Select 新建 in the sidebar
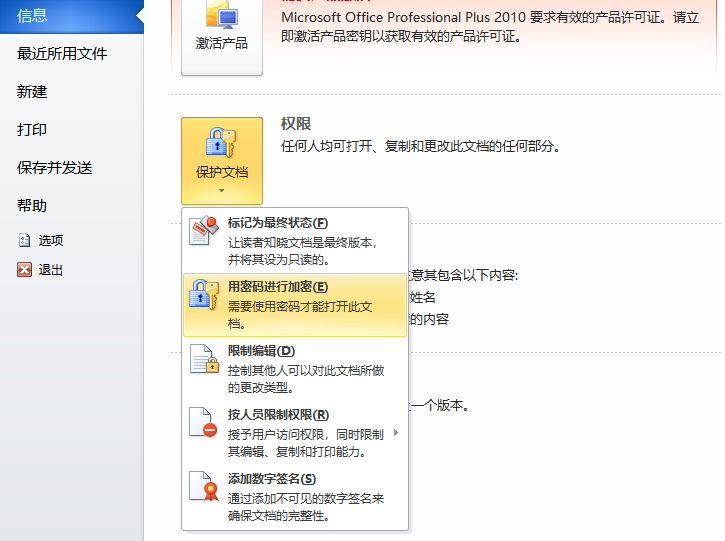 (32, 92)
